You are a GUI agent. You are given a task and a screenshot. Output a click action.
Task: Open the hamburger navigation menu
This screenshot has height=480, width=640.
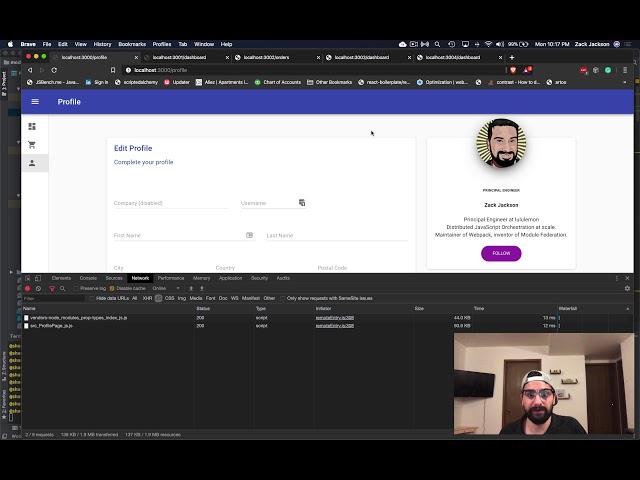pyautogui.click(x=35, y=102)
